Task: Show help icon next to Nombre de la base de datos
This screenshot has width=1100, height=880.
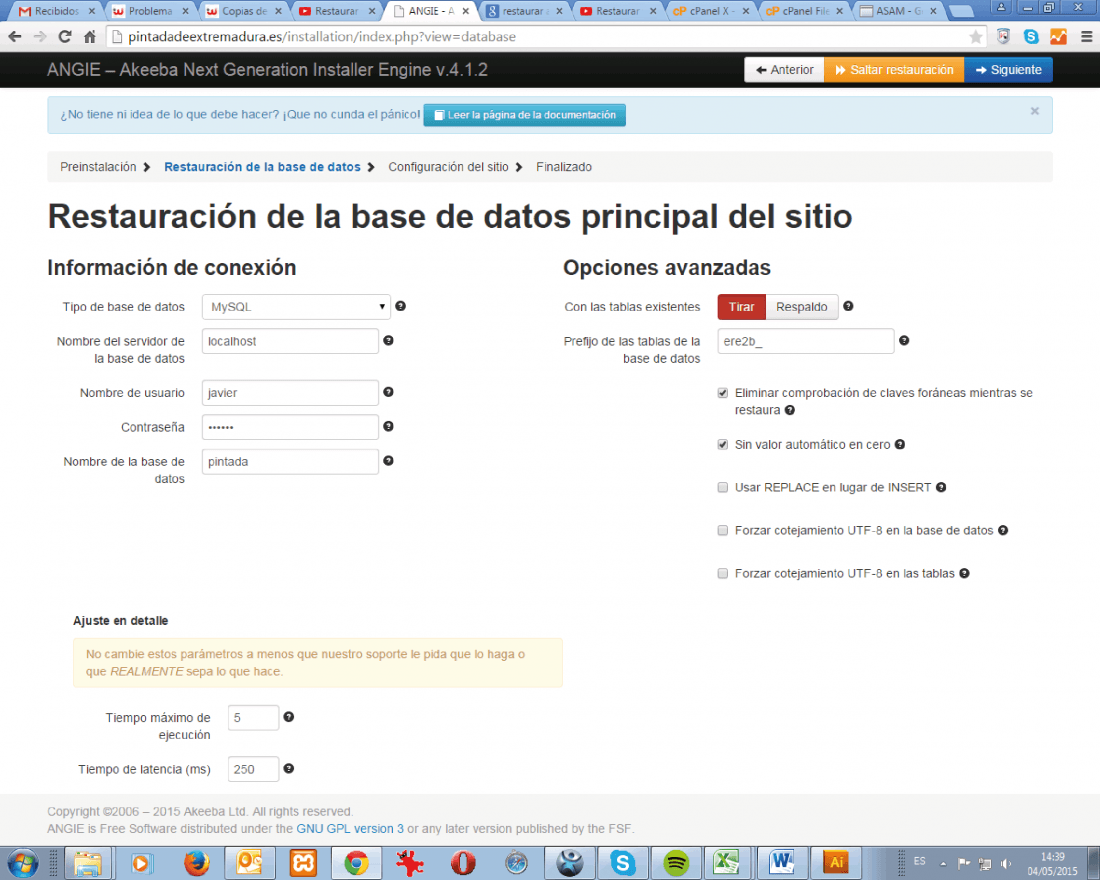Action: [389, 460]
